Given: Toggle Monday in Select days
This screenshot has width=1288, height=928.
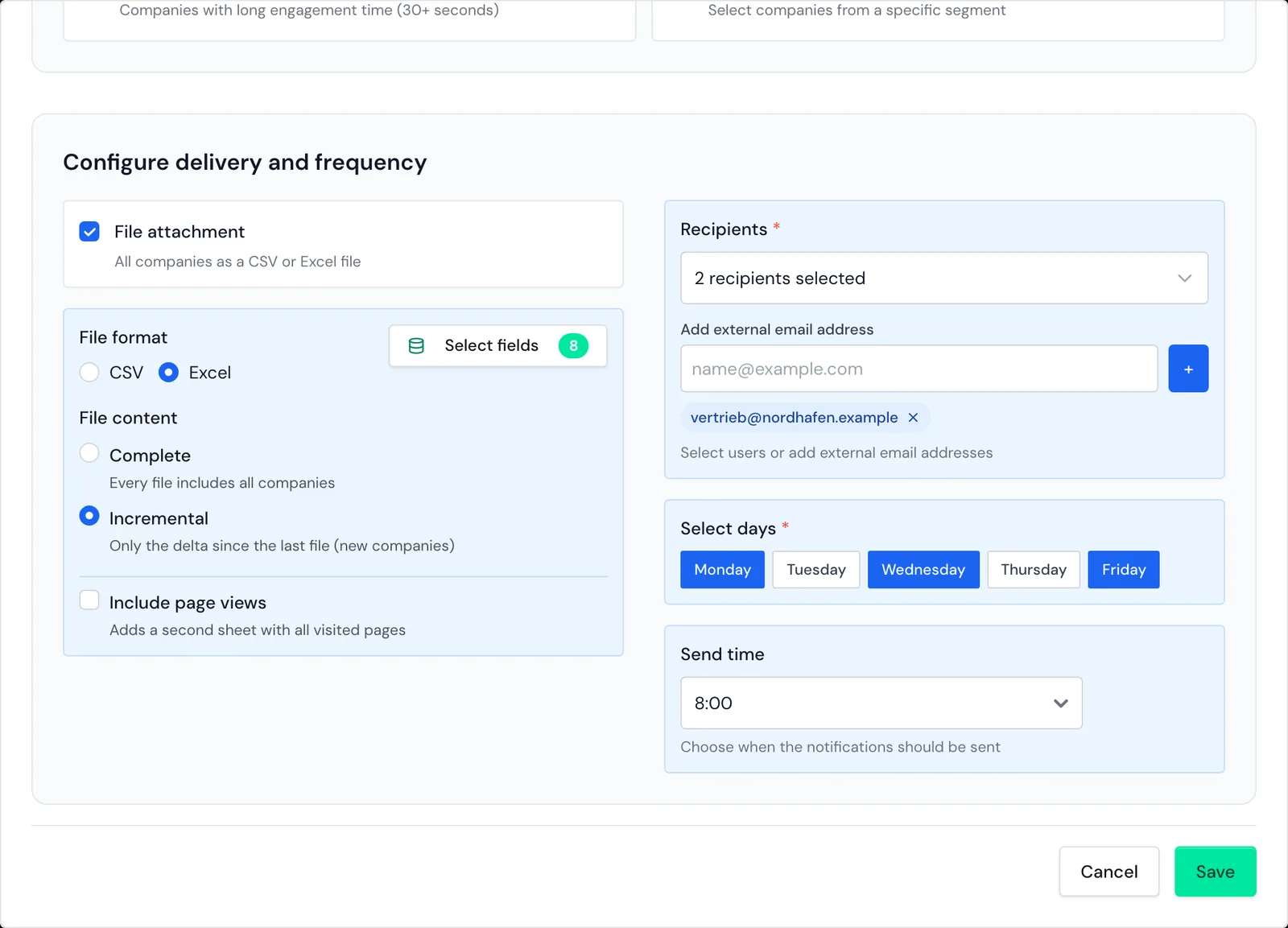Looking at the screenshot, I should tap(722, 570).
